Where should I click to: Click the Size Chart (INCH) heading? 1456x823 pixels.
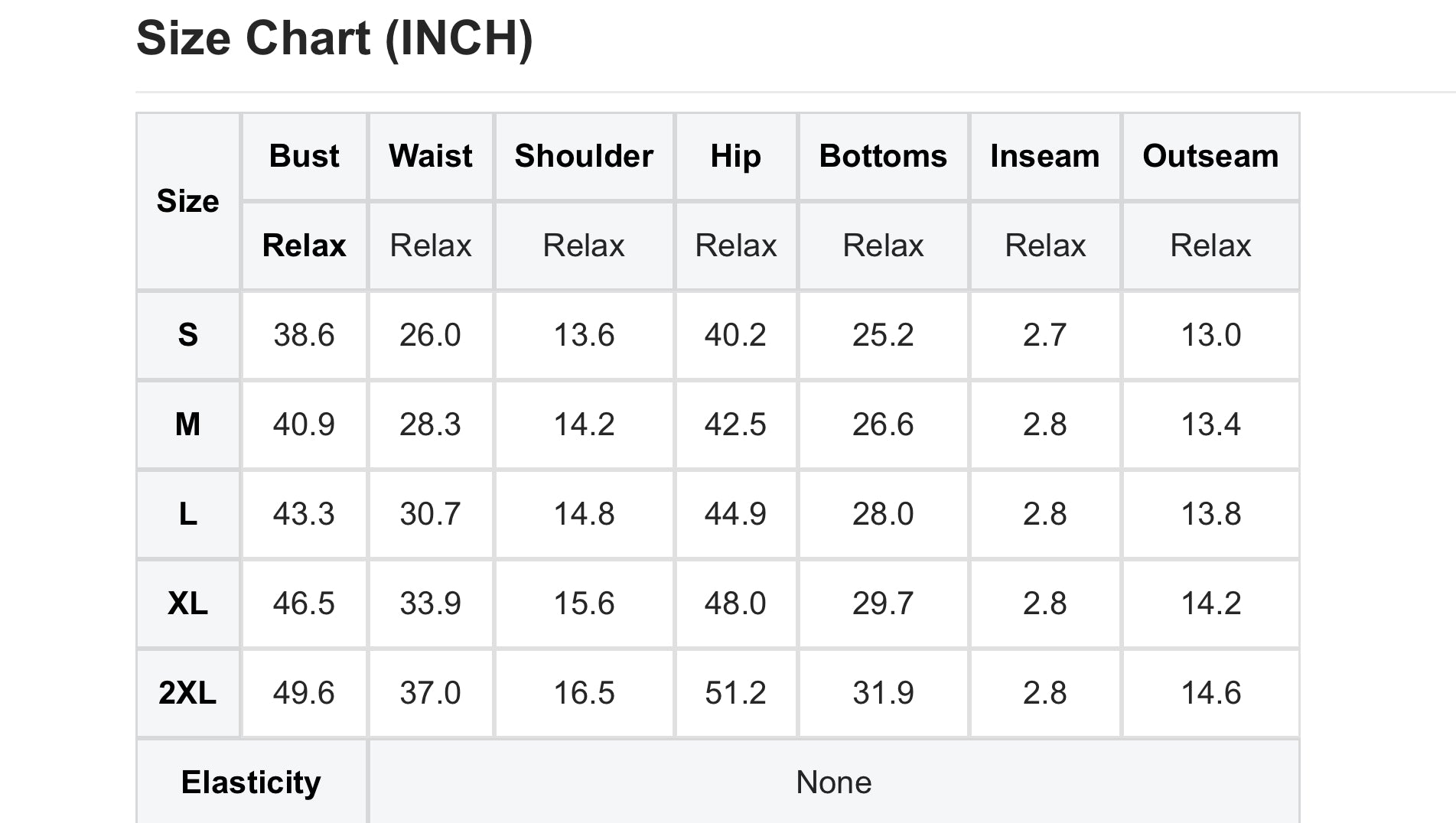(x=334, y=38)
